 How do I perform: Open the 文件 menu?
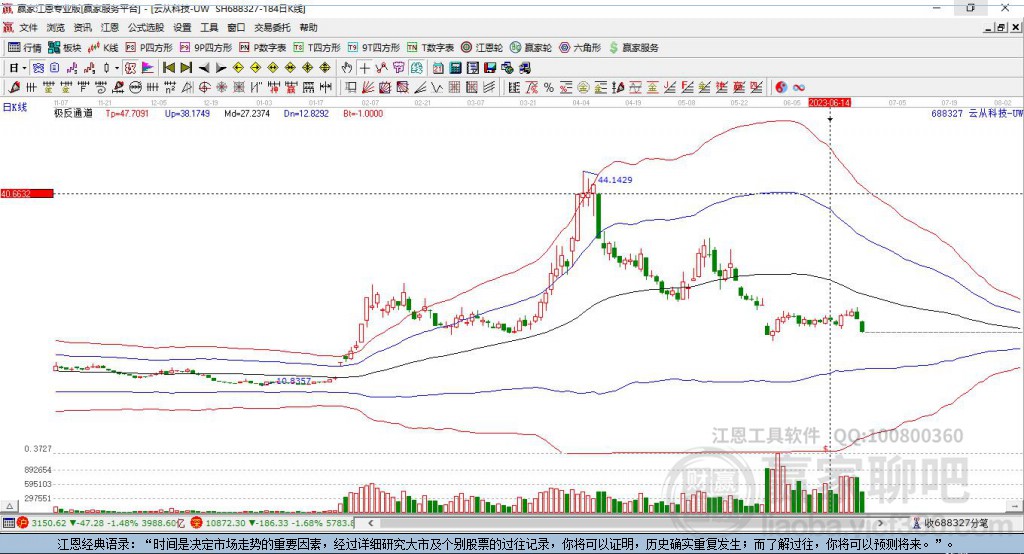[x=29, y=27]
